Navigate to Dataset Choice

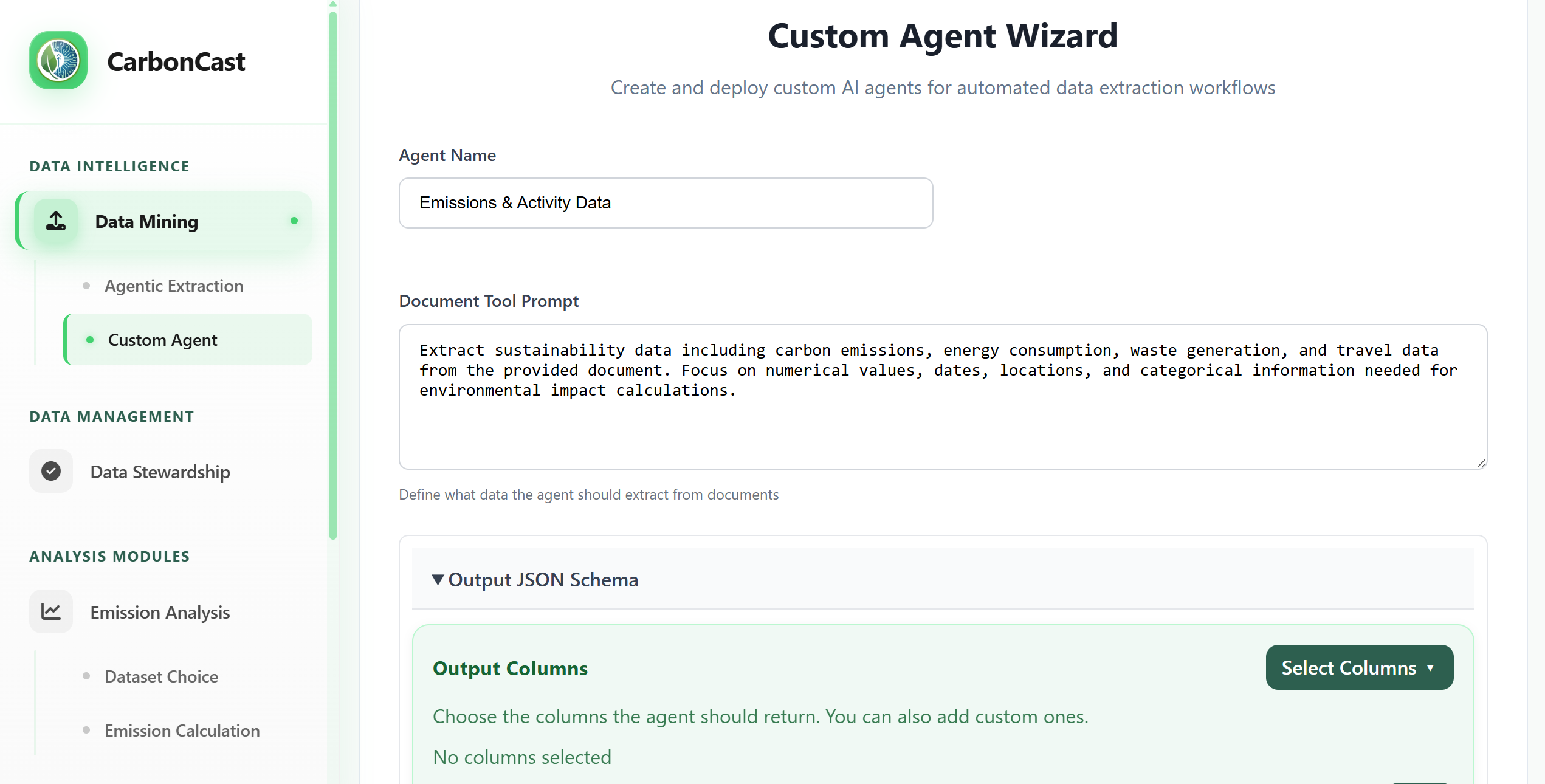[x=161, y=676]
